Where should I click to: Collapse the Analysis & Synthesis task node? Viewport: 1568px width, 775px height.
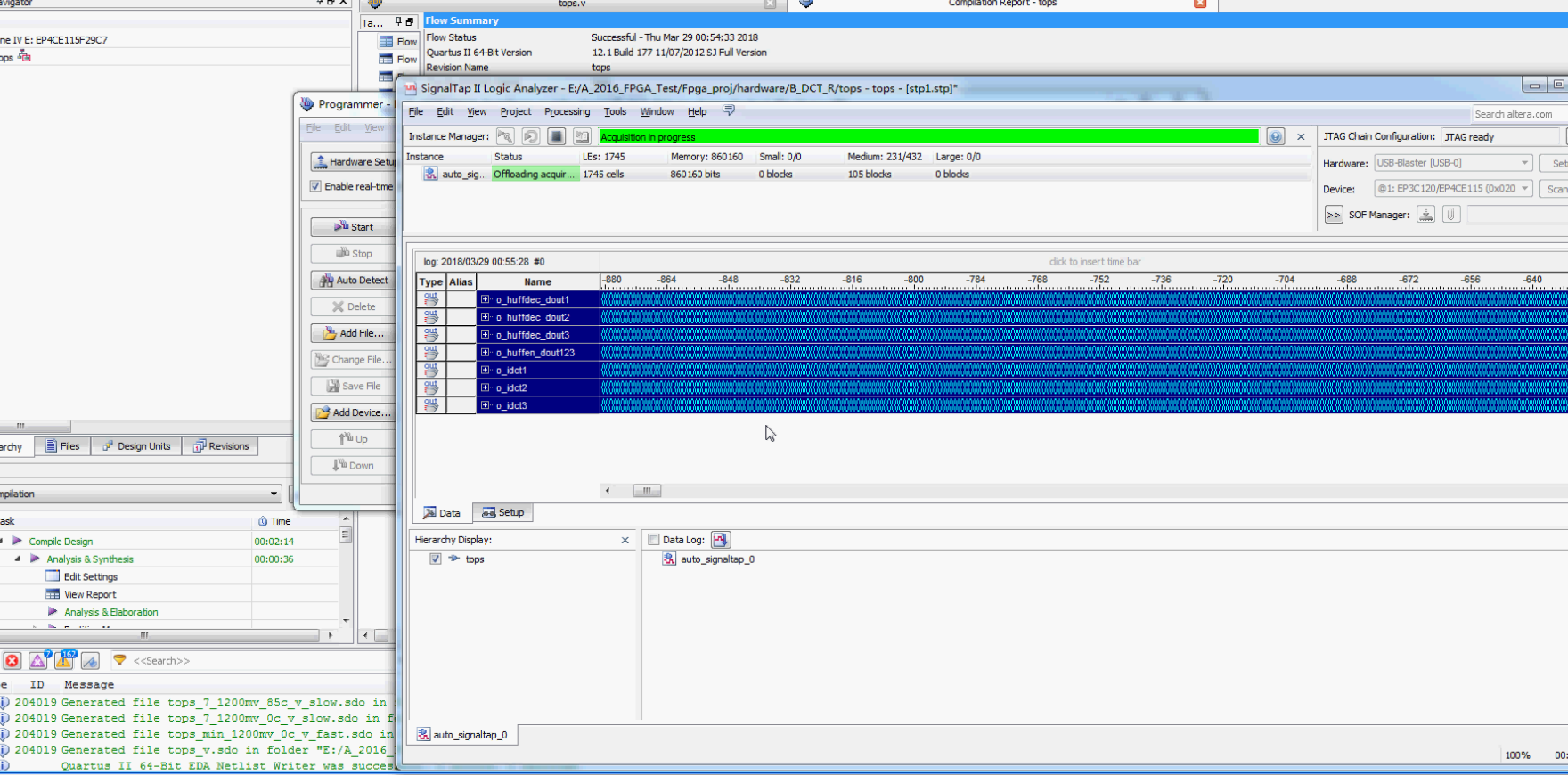(x=18, y=559)
